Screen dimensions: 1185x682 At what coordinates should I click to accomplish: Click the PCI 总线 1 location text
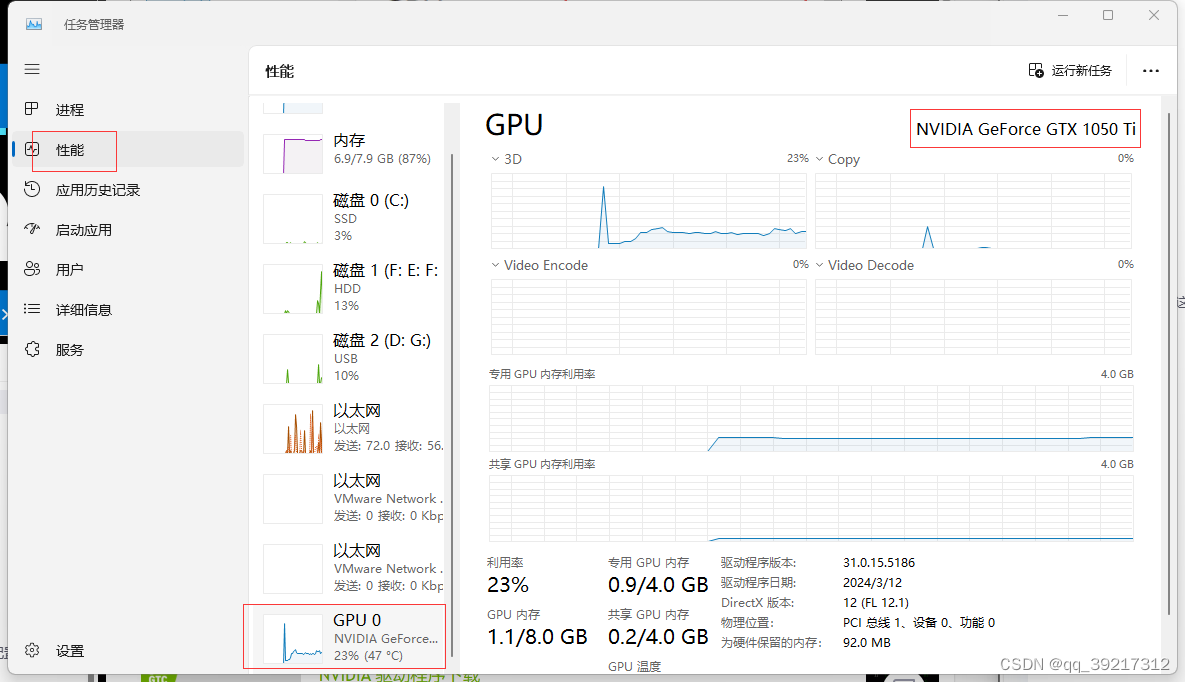(x=919, y=622)
